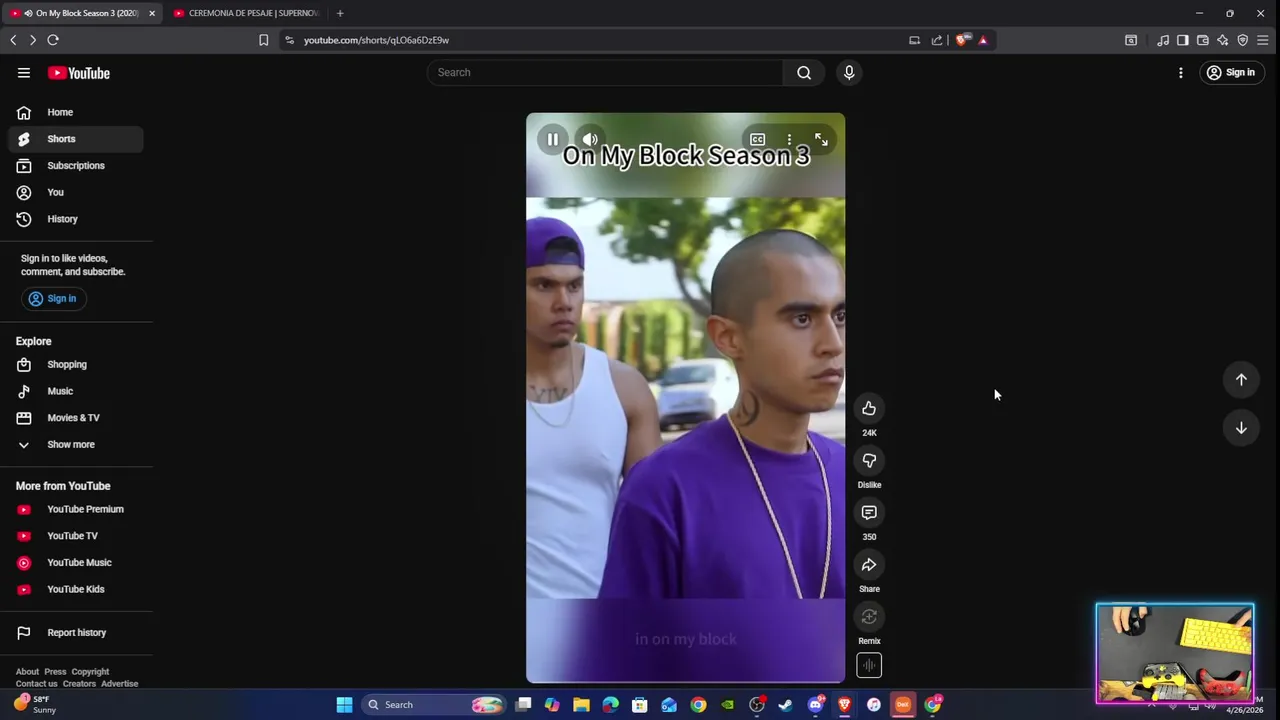Open Brave VPN shield icon
1280x720 pixels.
(x=1243, y=40)
